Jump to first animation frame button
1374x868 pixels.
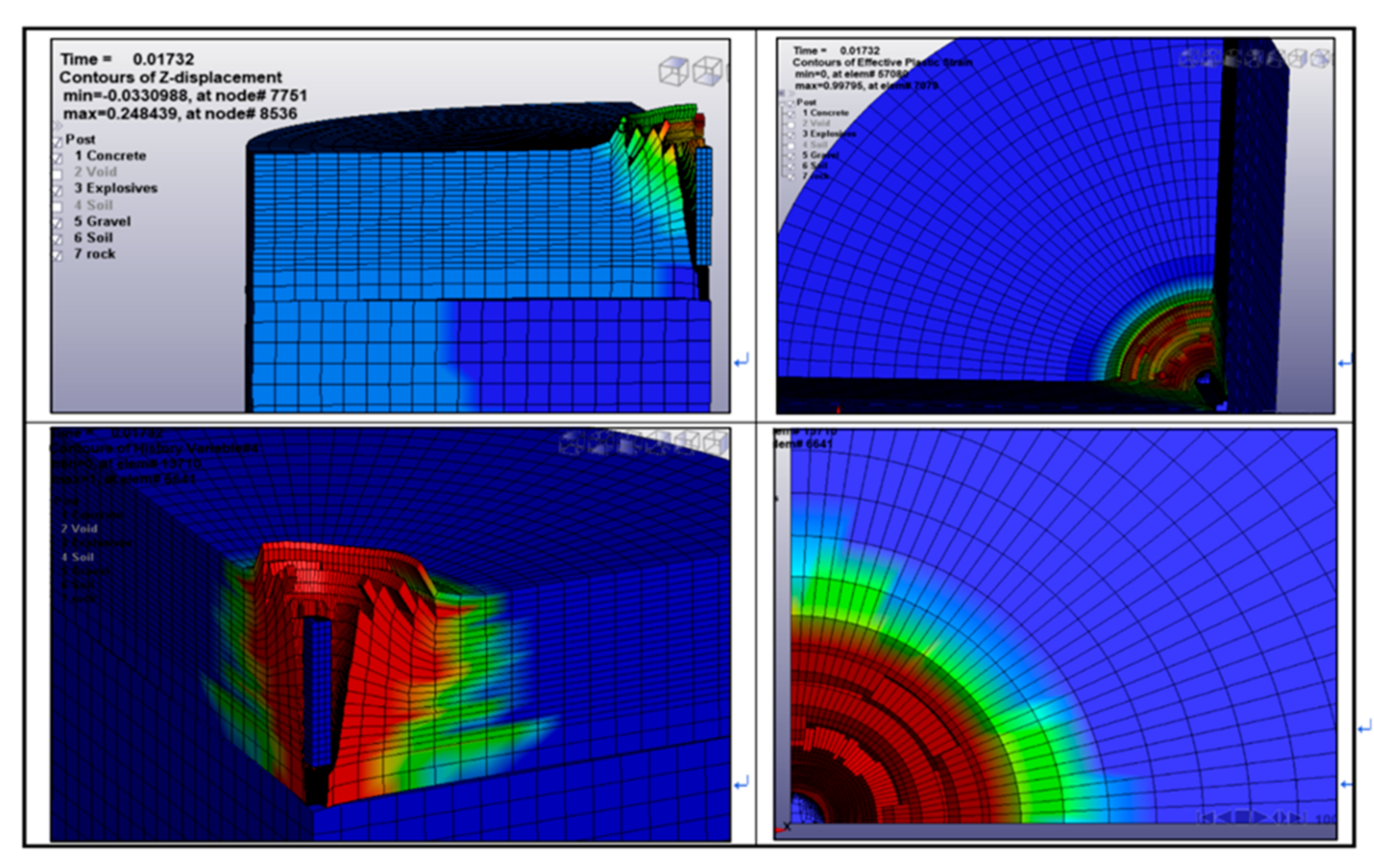pyautogui.click(x=1206, y=817)
